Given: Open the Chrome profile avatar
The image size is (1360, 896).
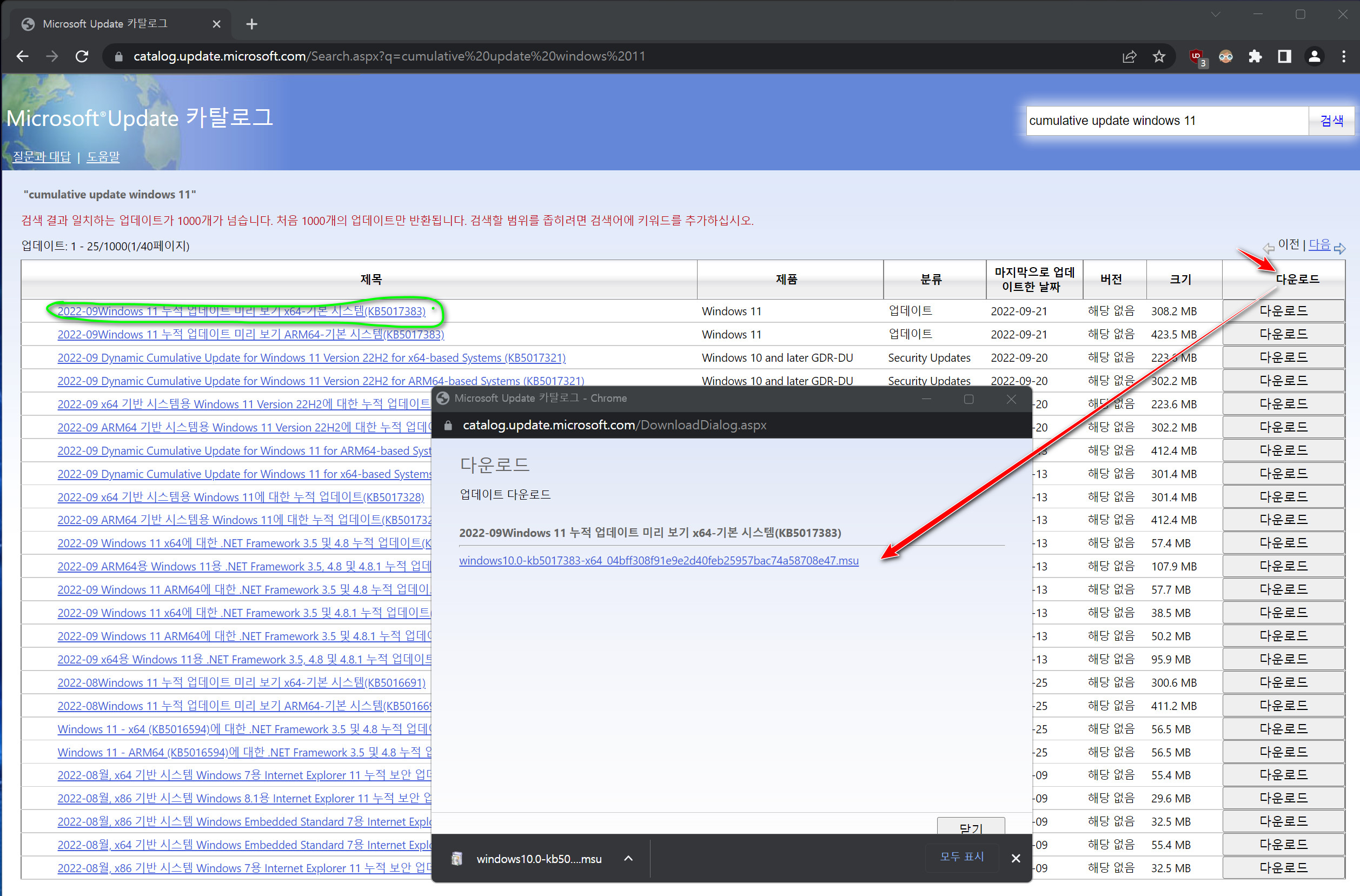Looking at the screenshot, I should coord(1314,56).
